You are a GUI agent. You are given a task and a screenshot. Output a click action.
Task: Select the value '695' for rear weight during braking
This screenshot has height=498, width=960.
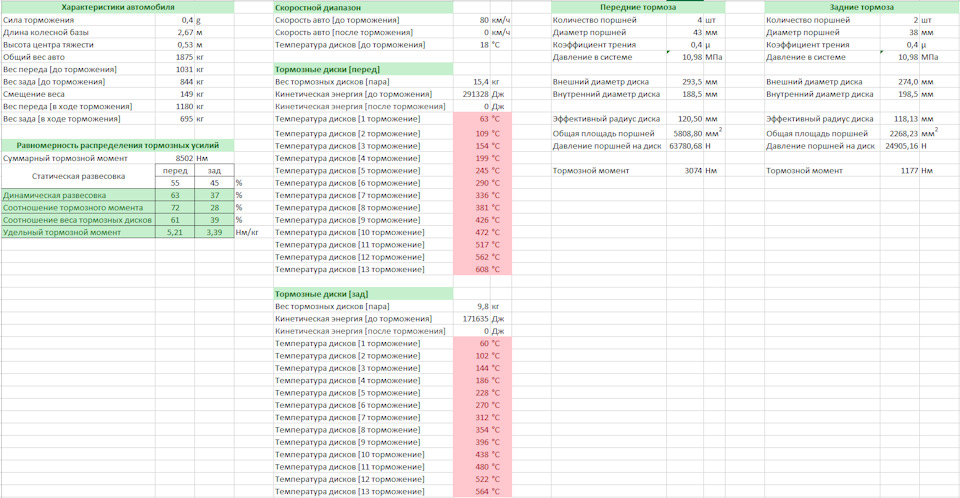pos(174,118)
